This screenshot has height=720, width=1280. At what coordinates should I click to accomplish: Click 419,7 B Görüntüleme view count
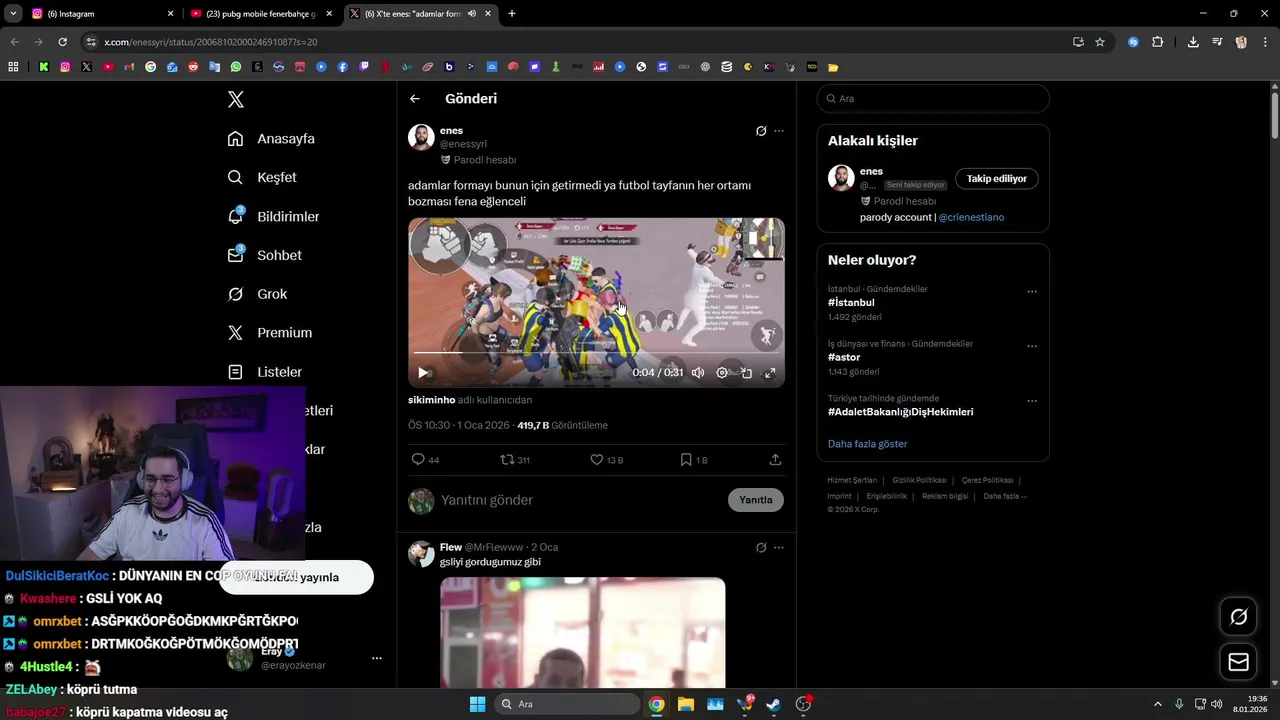click(562, 425)
